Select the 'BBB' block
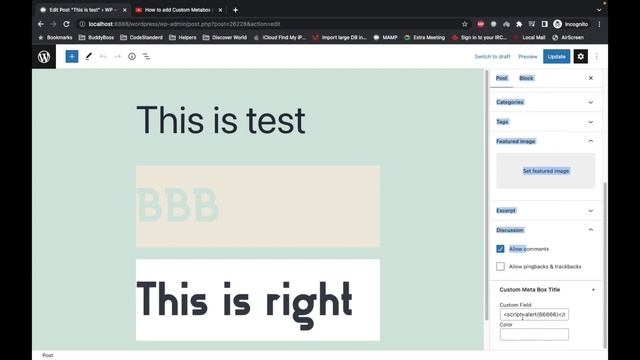This screenshot has height=360, width=640. click(x=258, y=206)
